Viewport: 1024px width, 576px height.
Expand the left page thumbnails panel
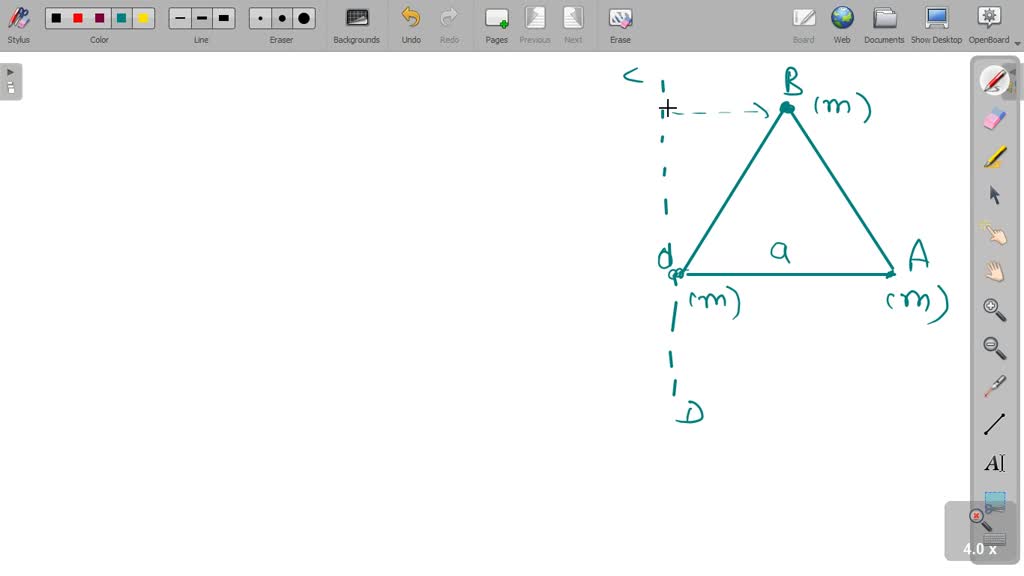pos(11,81)
